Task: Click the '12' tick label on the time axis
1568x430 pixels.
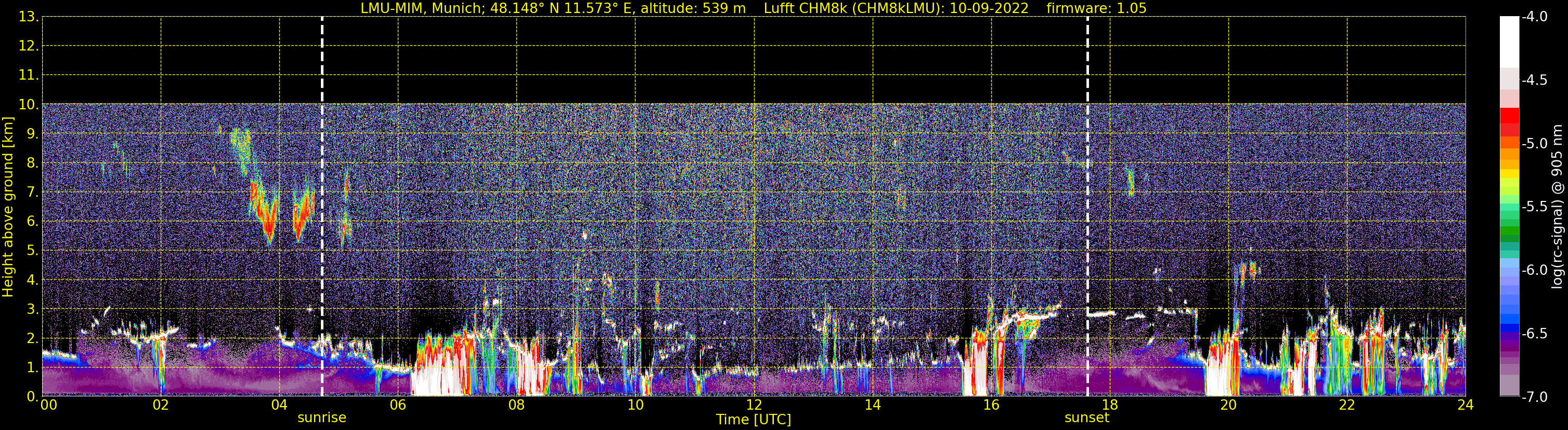Action: click(x=754, y=405)
